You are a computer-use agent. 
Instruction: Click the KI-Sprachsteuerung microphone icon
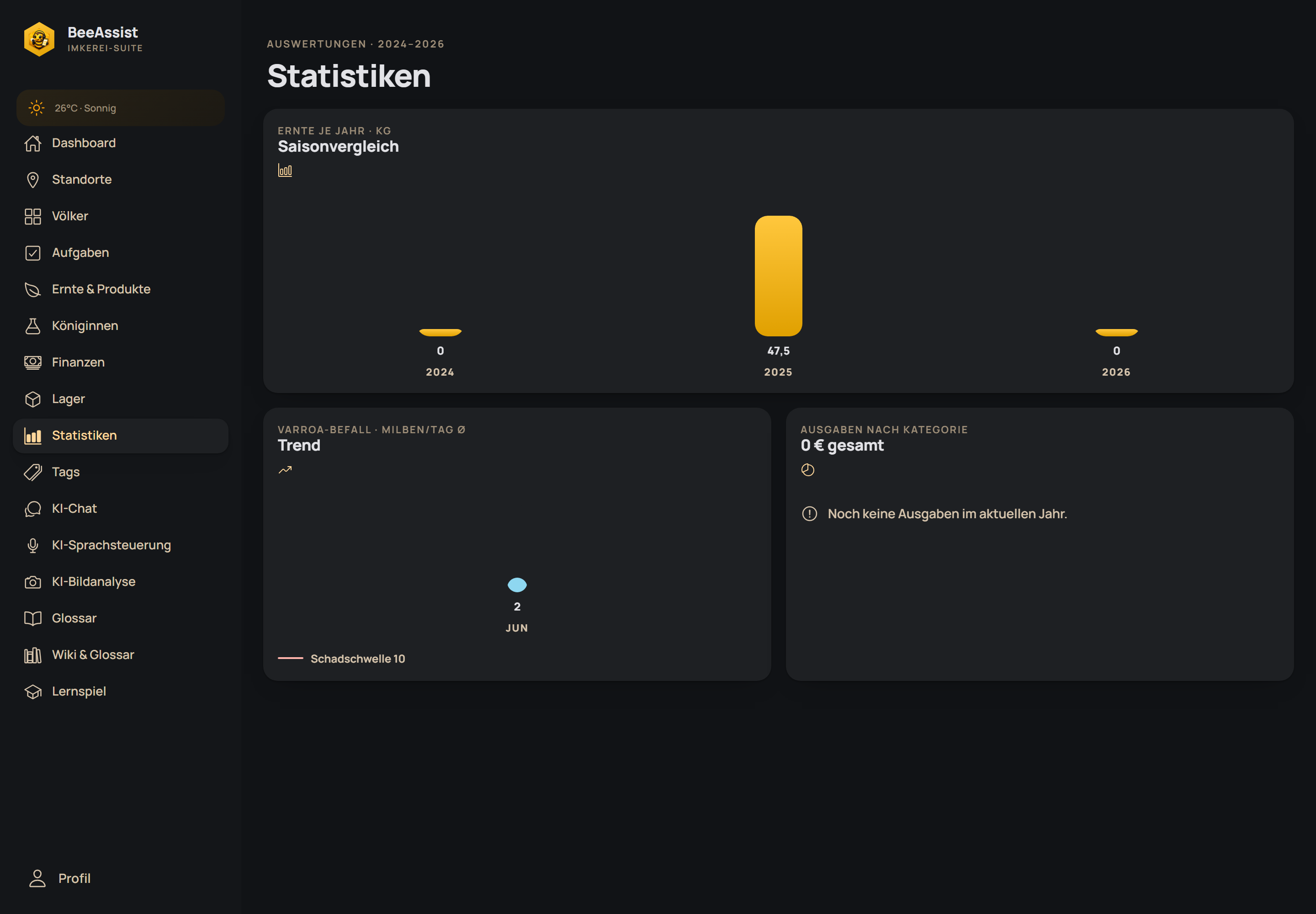point(32,545)
